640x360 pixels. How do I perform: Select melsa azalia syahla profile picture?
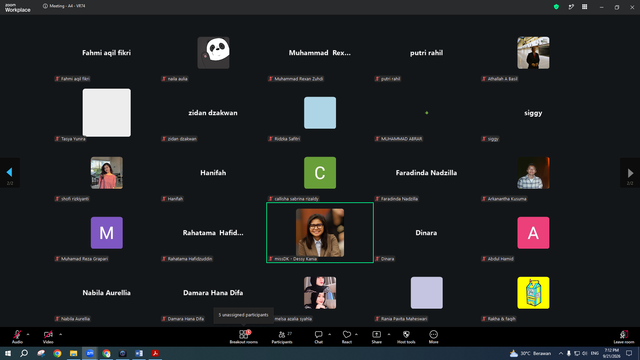[320, 293]
